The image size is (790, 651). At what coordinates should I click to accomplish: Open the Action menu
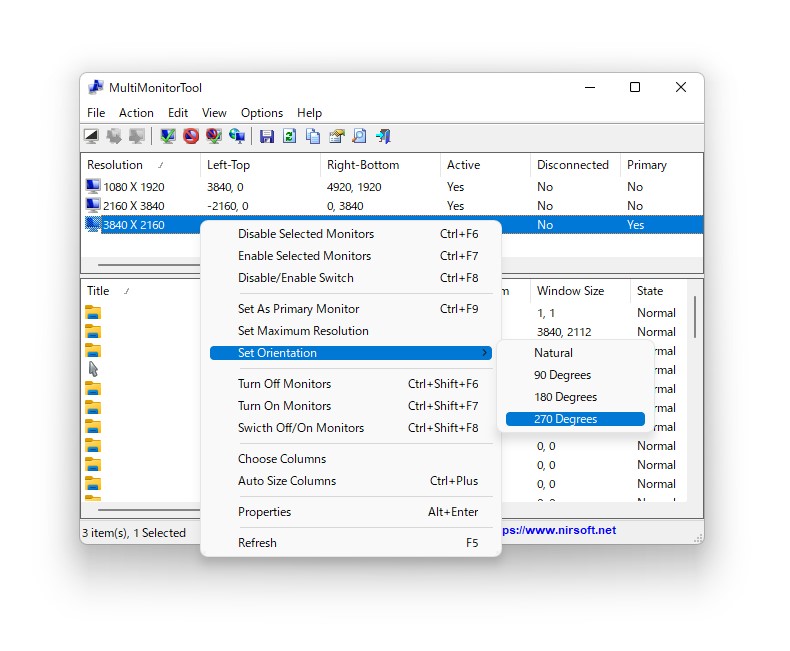pos(136,113)
